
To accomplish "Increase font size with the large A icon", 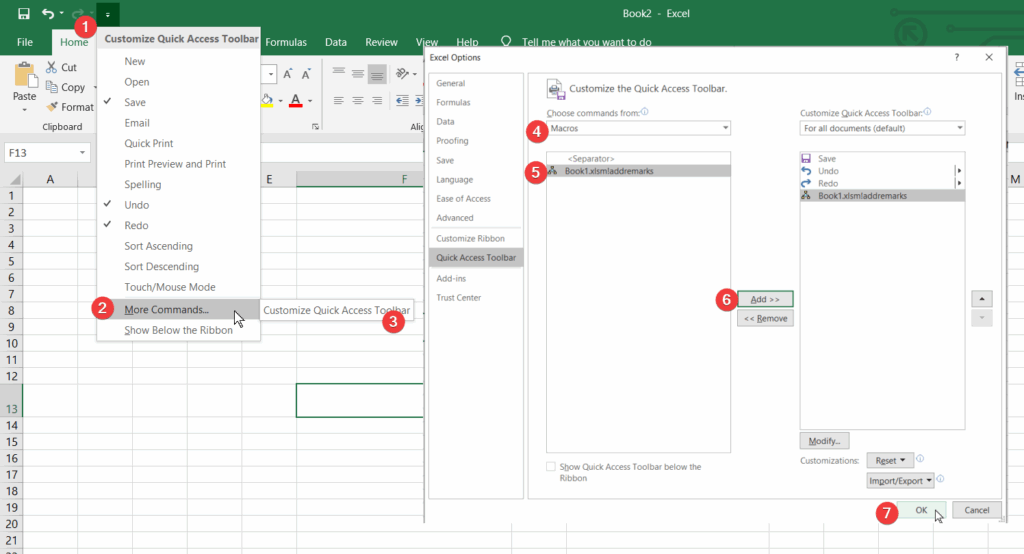I will pyautogui.click(x=287, y=74).
